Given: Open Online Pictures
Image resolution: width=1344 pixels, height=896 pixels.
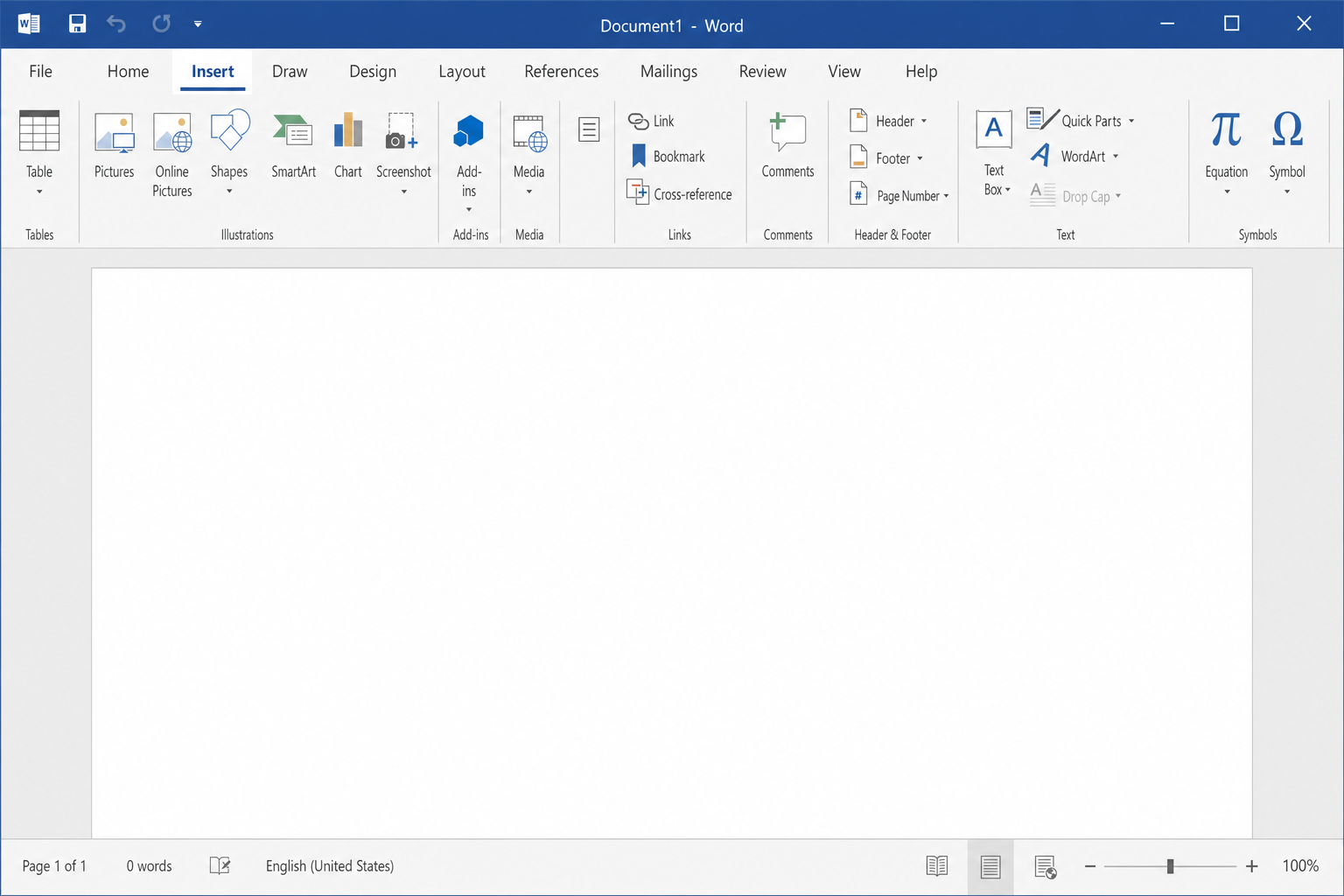Looking at the screenshot, I should (172, 155).
